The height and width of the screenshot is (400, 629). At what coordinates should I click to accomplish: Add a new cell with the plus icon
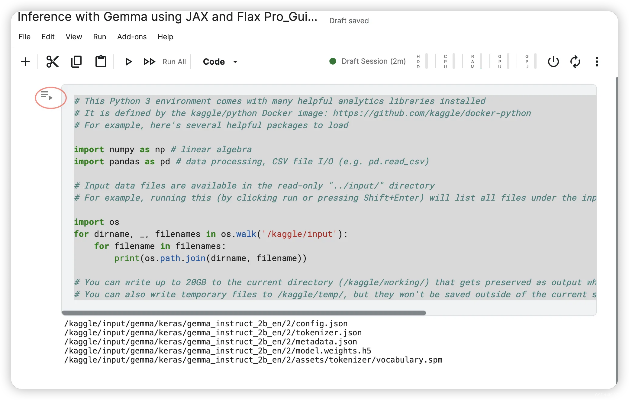click(25, 61)
